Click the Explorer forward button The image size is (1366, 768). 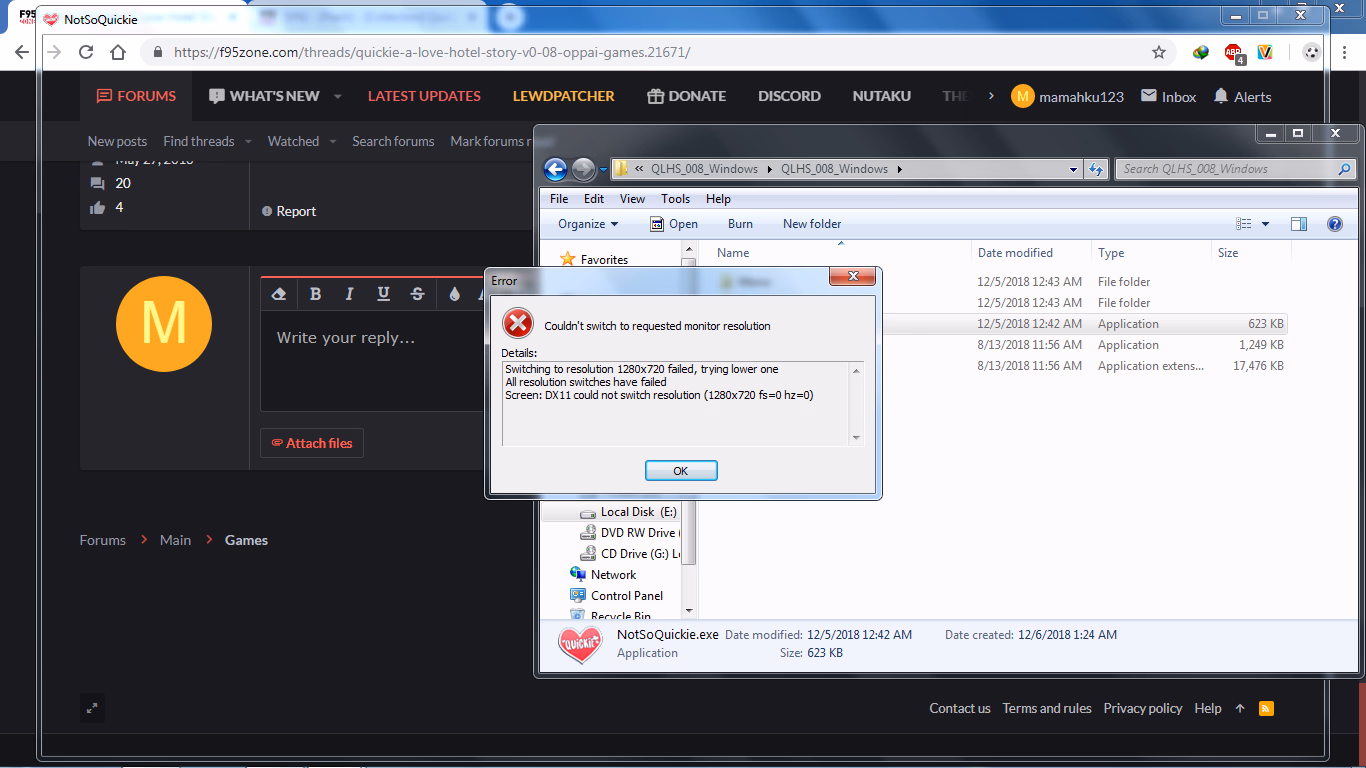click(583, 169)
